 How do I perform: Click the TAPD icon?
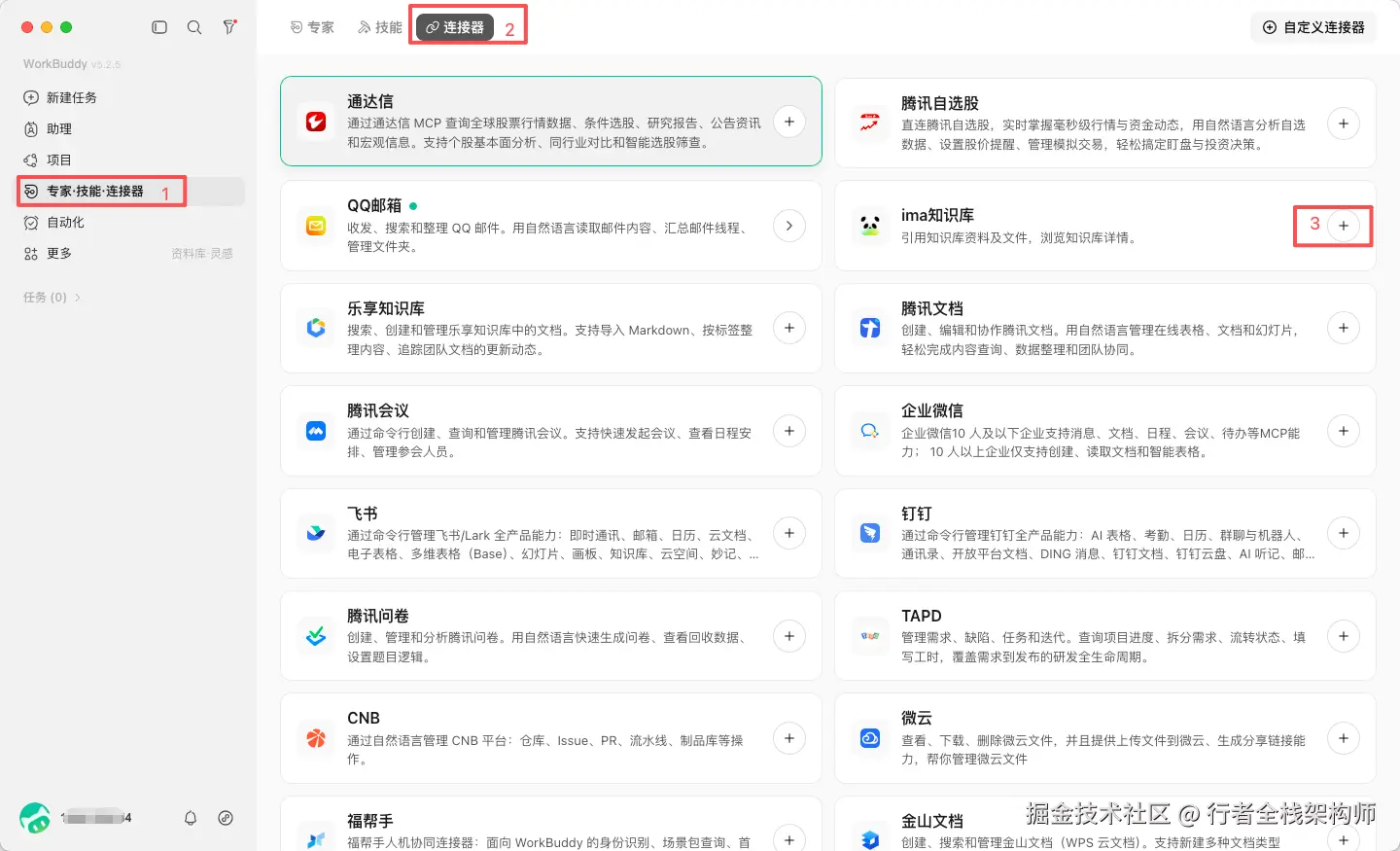point(870,636)
